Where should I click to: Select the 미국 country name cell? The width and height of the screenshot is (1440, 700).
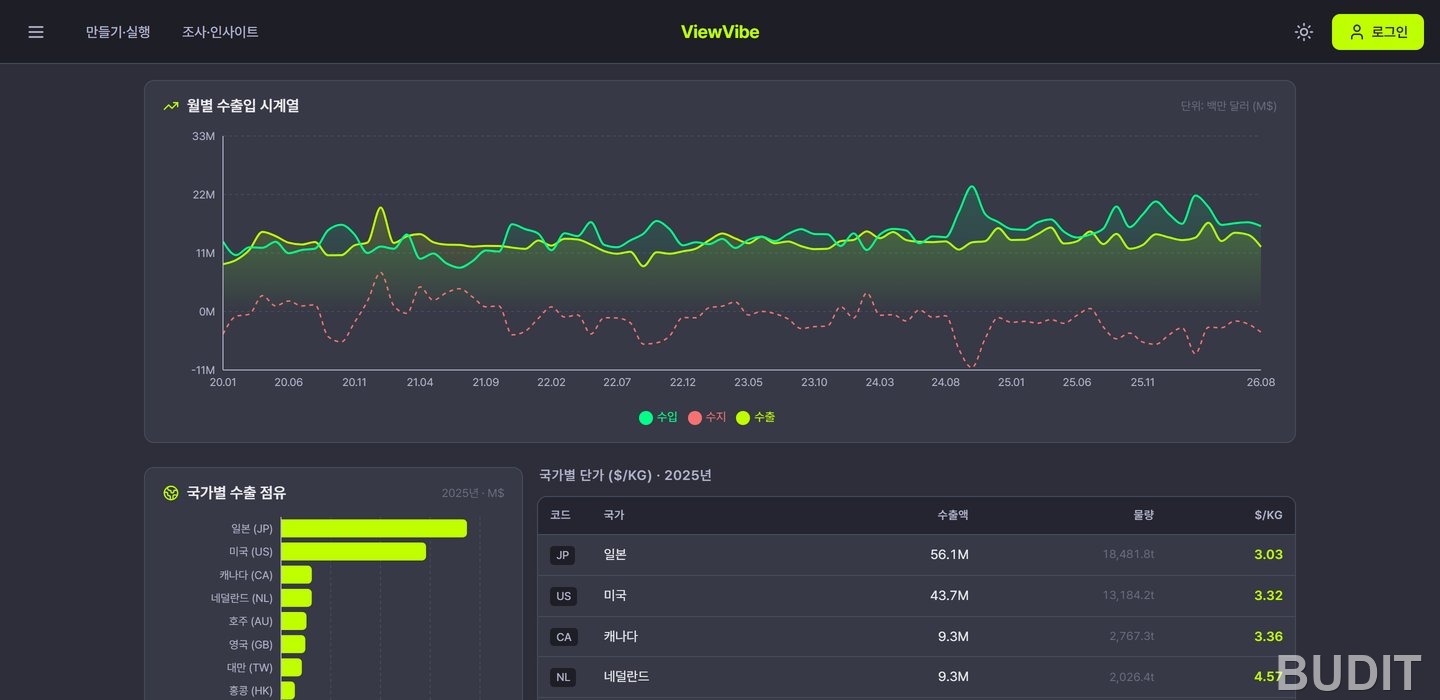(615, 596)
